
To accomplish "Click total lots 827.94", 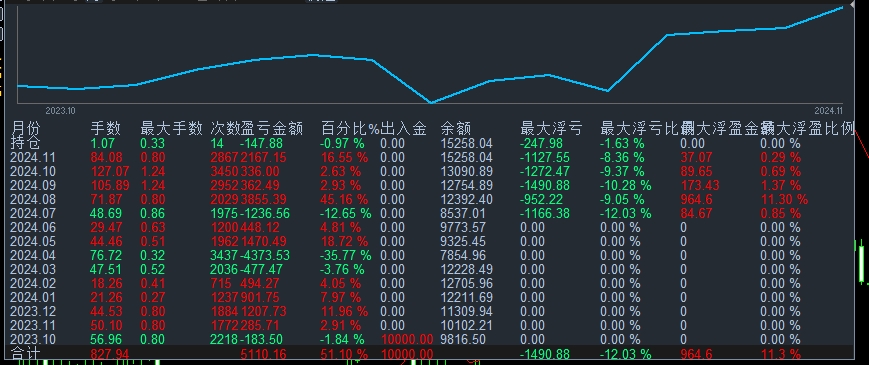I will click(110, 354).
